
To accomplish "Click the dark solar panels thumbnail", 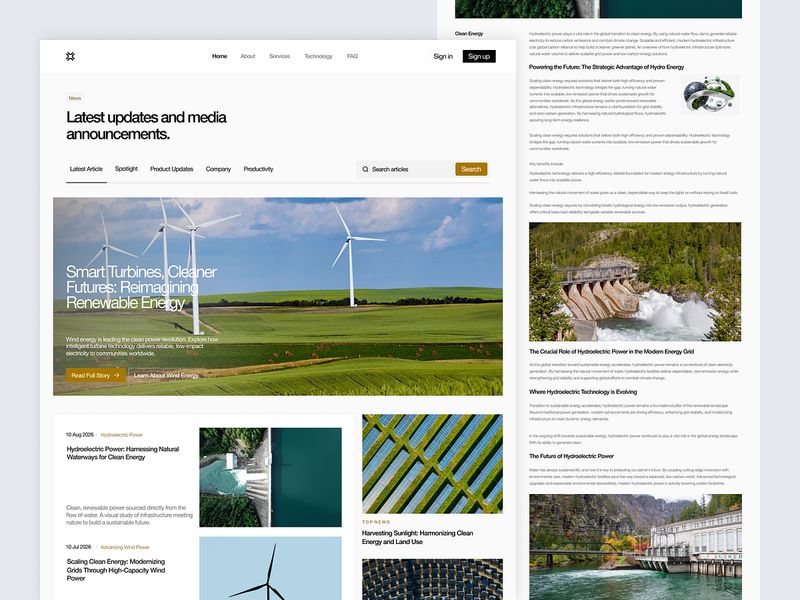I will pyautogui.click(x=432, y=579).
